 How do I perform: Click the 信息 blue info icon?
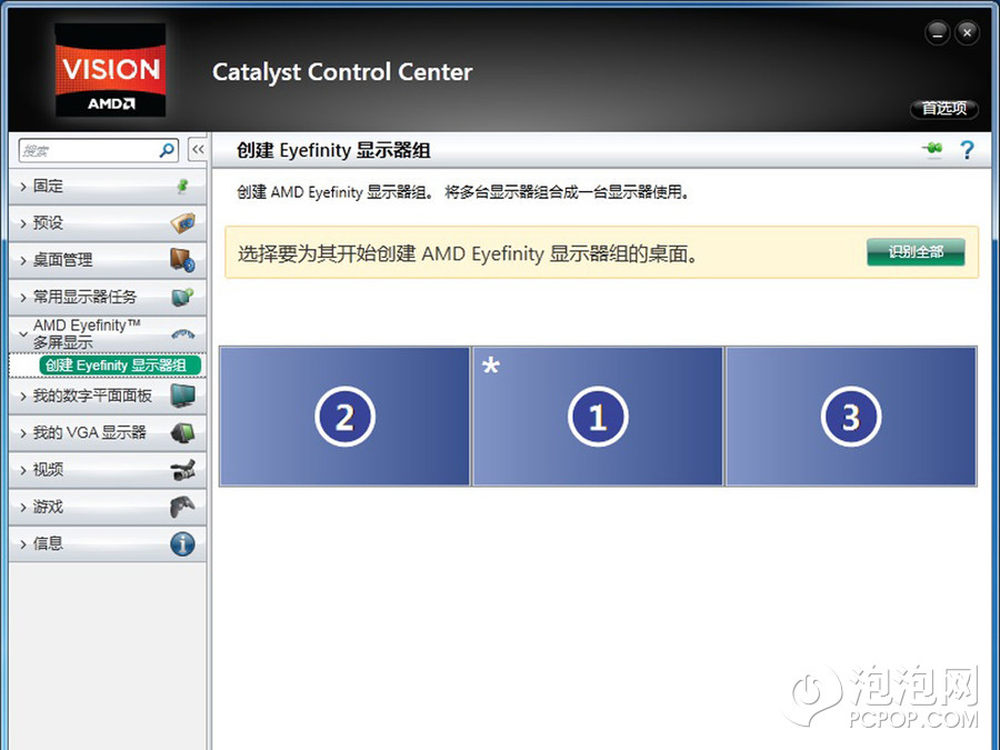(x=182, y=544)
